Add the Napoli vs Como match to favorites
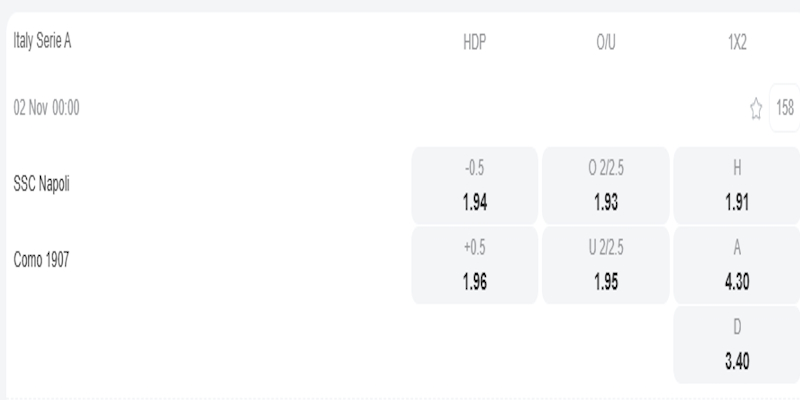 point(756,108)
